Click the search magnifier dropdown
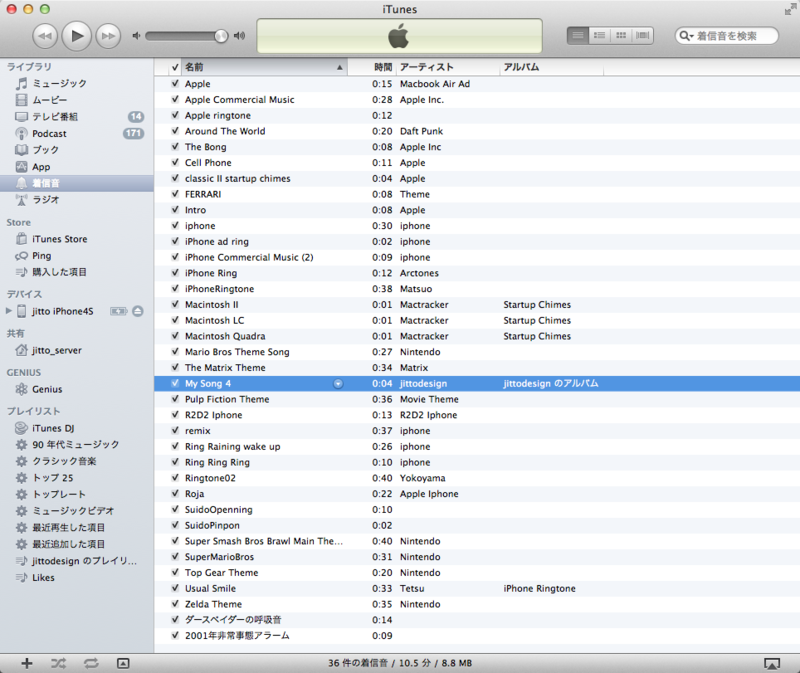 (x=686, y=36)
